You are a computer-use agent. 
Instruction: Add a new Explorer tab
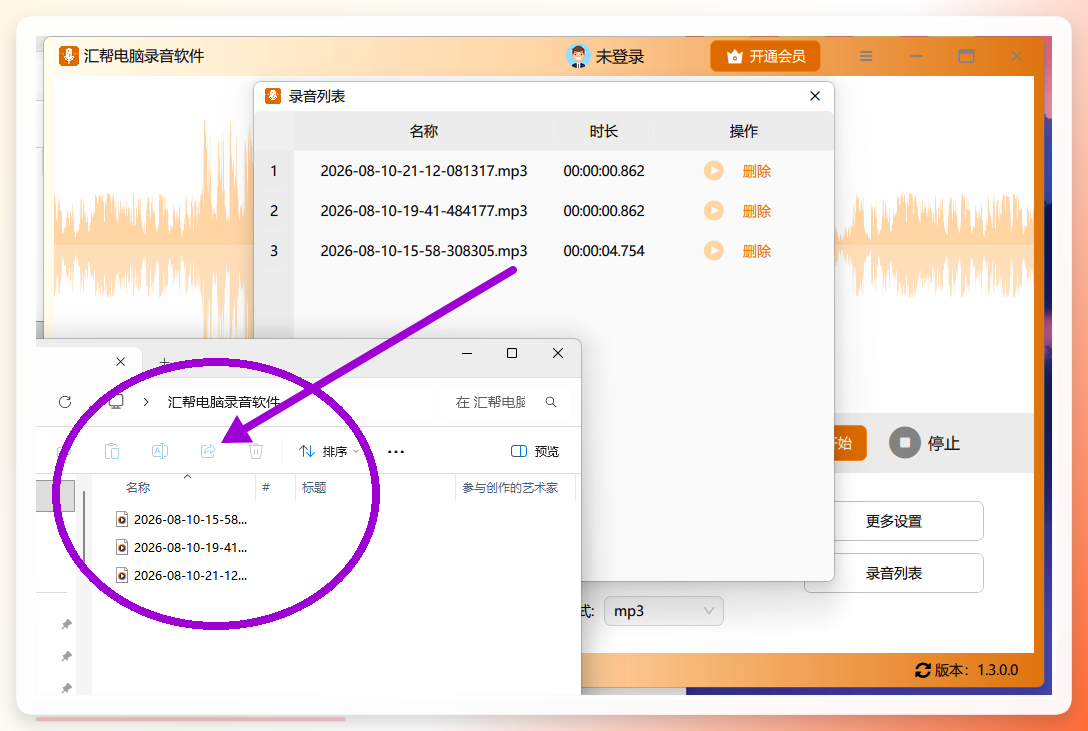(x=164, y=362)
